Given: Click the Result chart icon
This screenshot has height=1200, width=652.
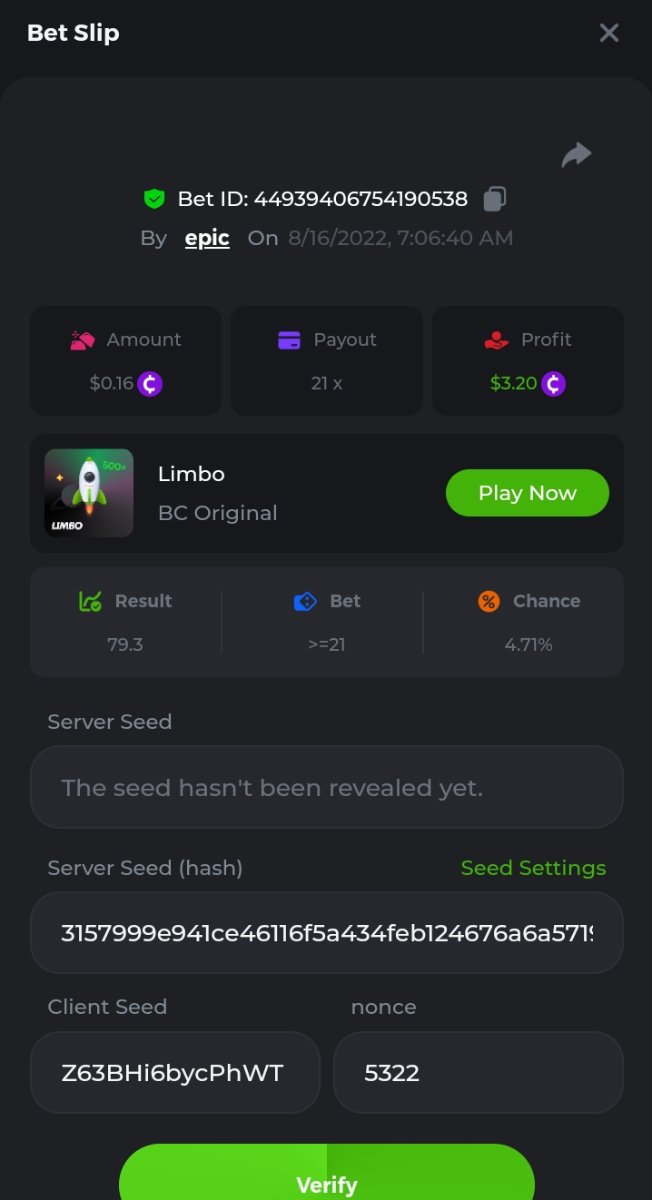Looking at the screenshot, I should (90, 601).
